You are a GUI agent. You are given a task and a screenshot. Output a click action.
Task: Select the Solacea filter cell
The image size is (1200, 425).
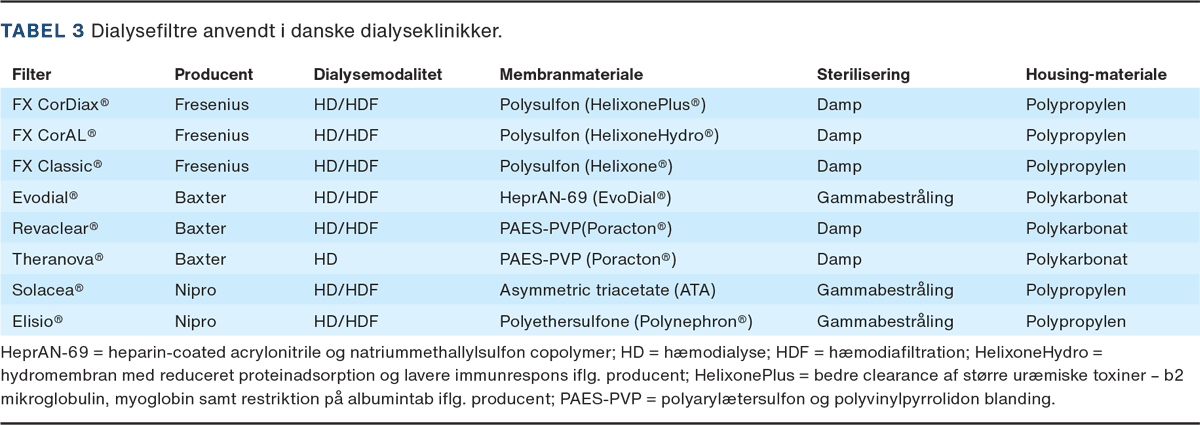coord(47,290)
